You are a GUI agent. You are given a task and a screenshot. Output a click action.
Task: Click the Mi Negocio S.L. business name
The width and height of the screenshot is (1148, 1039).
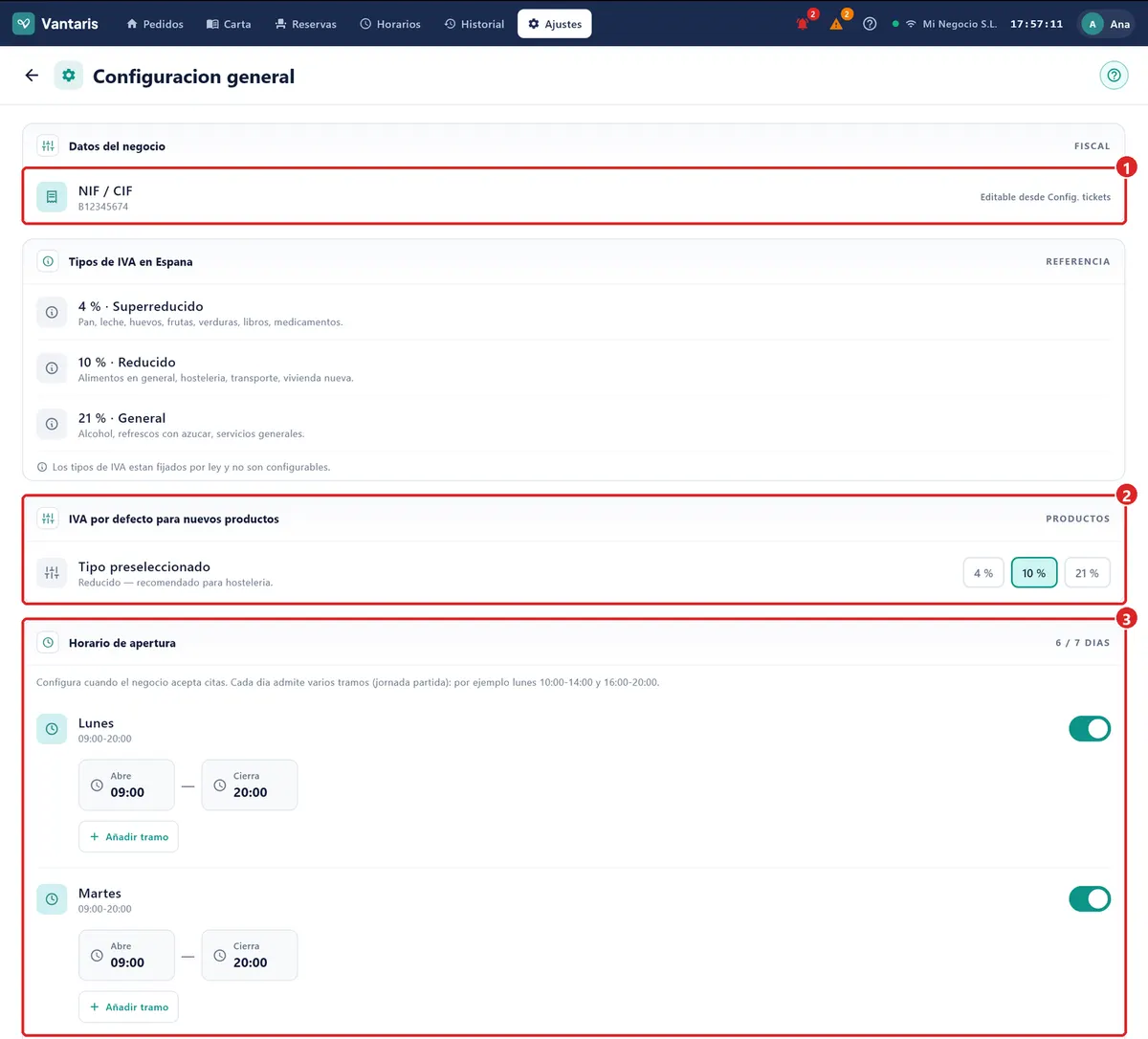[960, 24]
